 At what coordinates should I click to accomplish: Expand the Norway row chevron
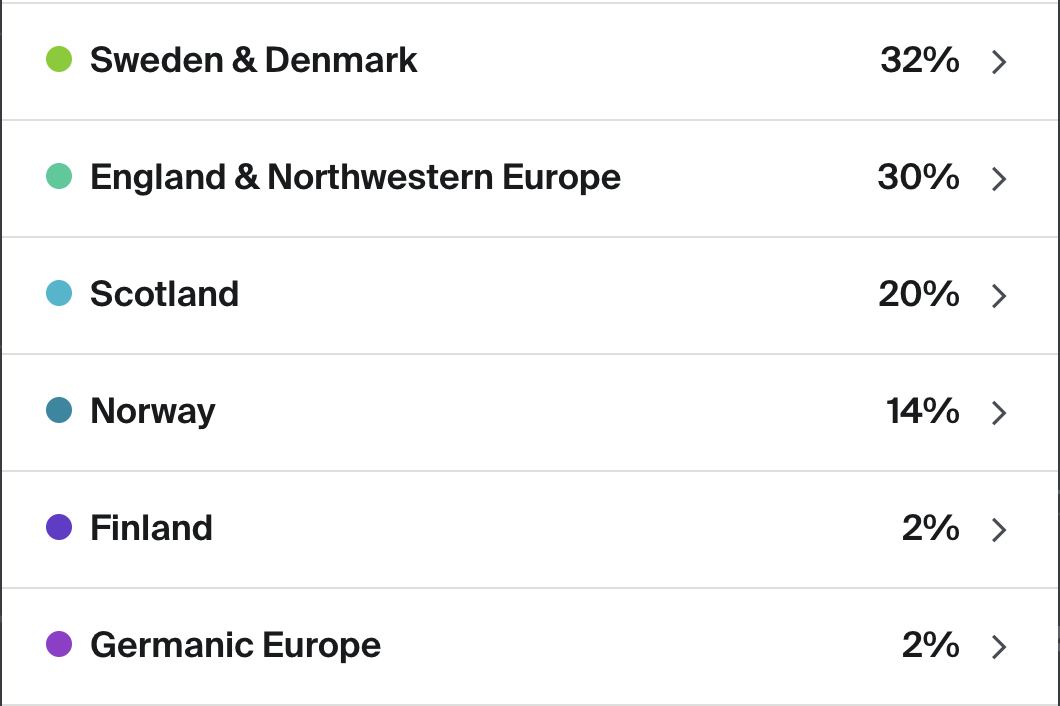tap(998, 413)
